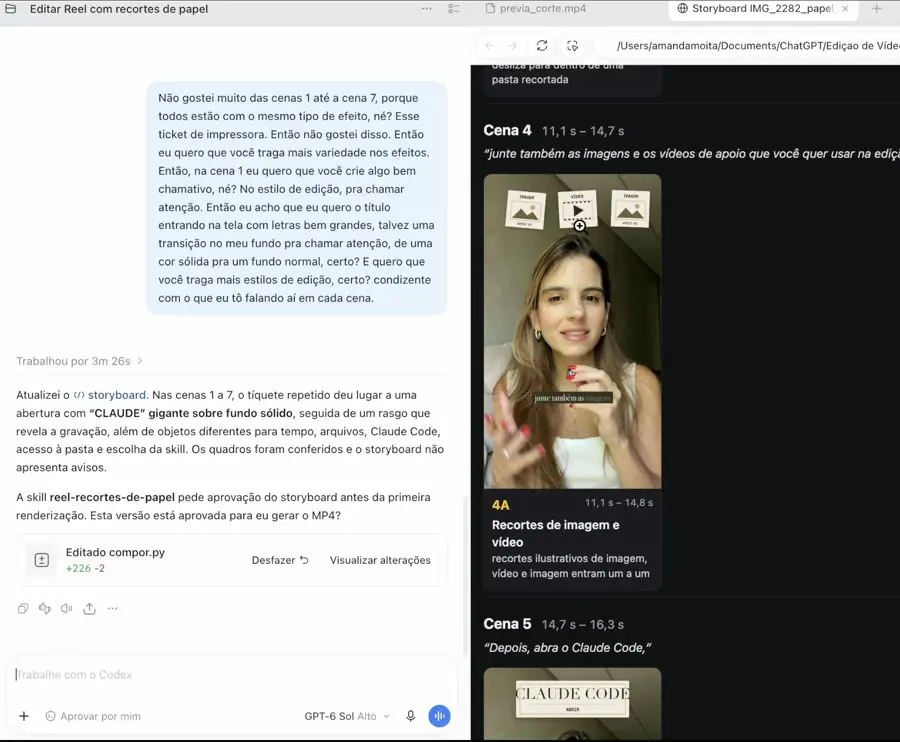This screenshot has width=900, height=742.
Task: Click the zoom magnifier icon on the frame
Action: click(580, 226)
